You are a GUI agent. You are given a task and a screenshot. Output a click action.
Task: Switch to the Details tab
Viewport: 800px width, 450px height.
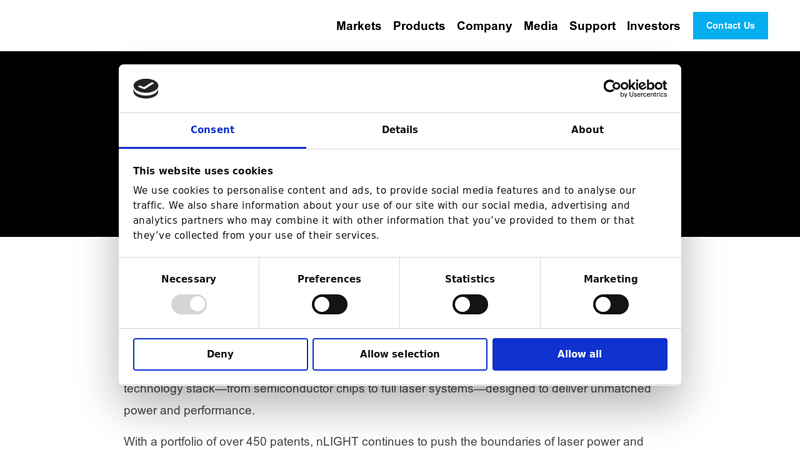click(x=400, y=130)
